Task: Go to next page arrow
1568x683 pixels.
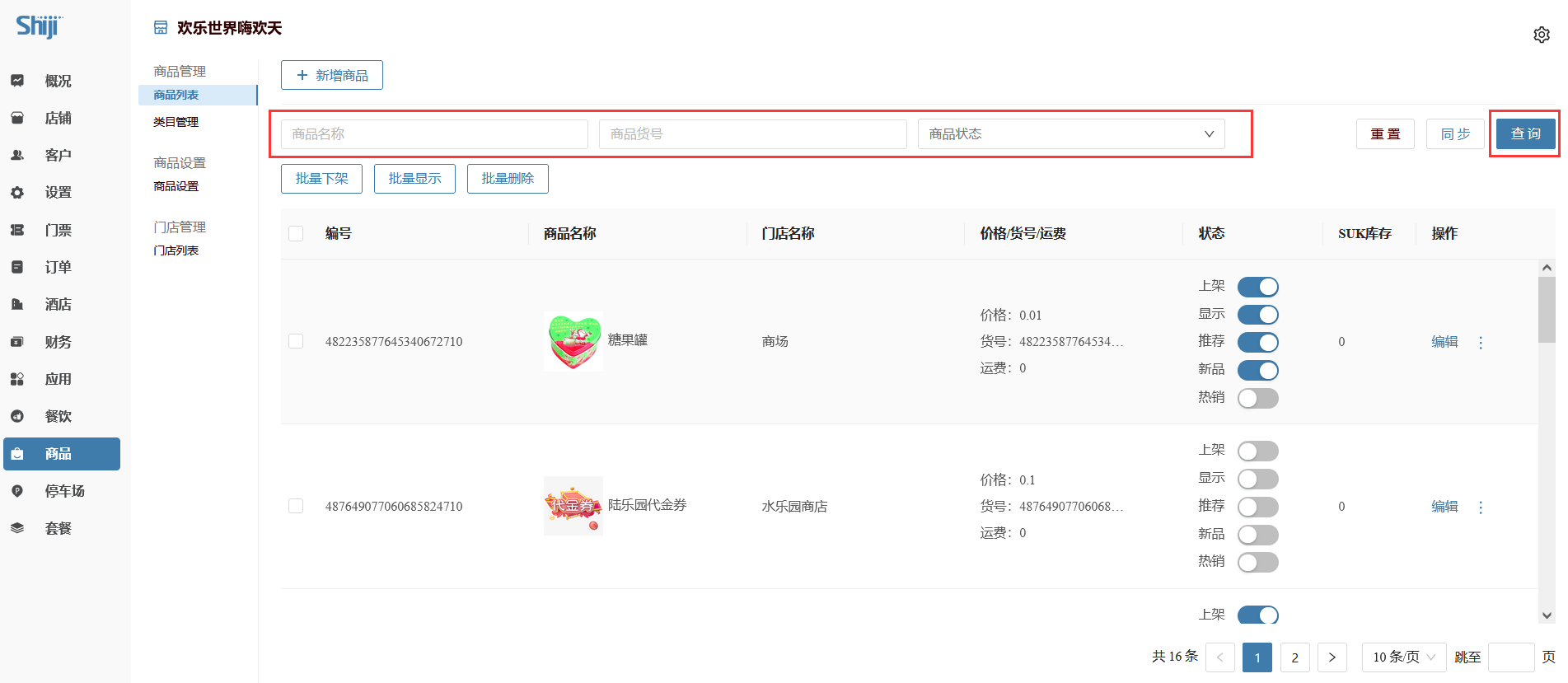Action: [1332, 657]
